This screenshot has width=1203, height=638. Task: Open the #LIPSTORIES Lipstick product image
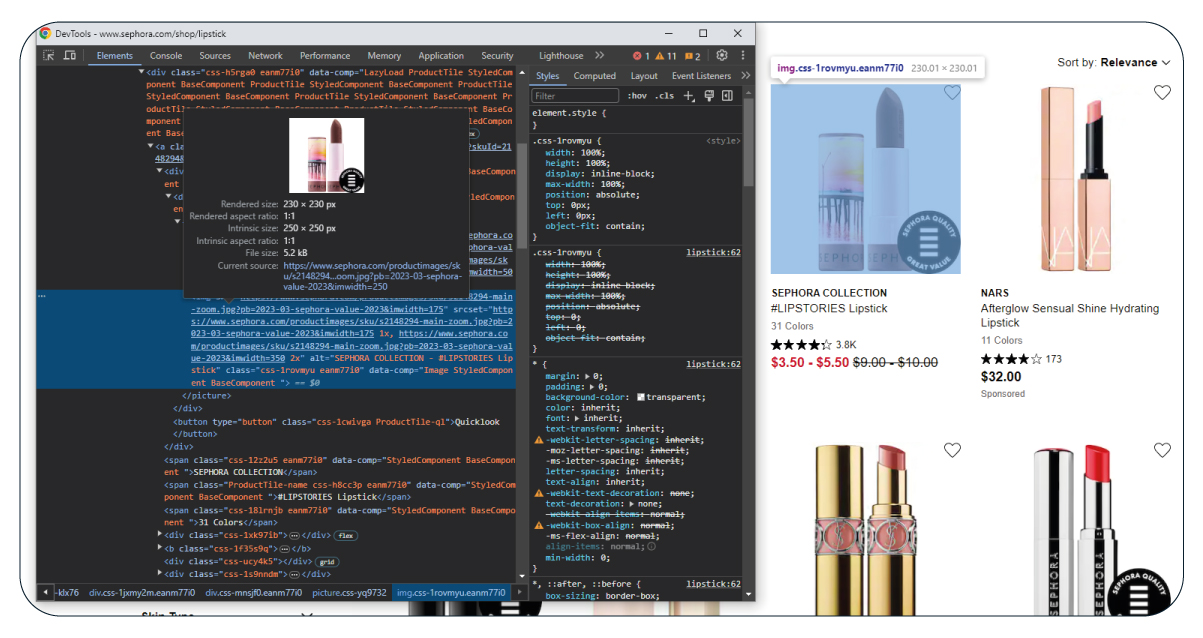click(866, 179)
